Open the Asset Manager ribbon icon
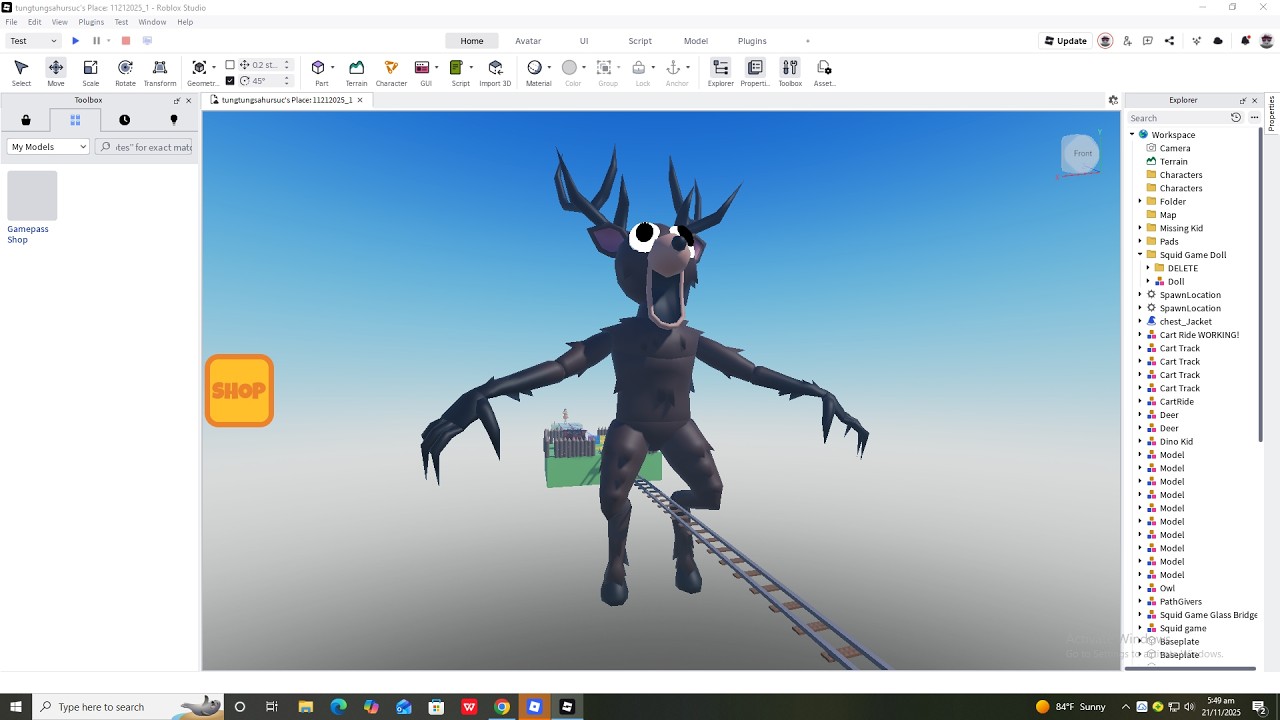 click(824, 72)
